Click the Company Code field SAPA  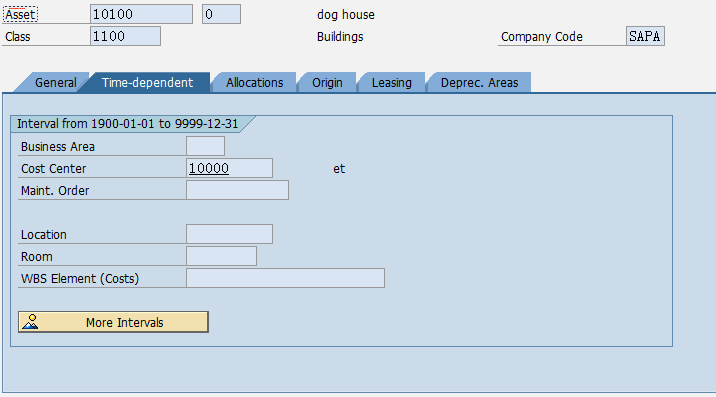point(645,36)
